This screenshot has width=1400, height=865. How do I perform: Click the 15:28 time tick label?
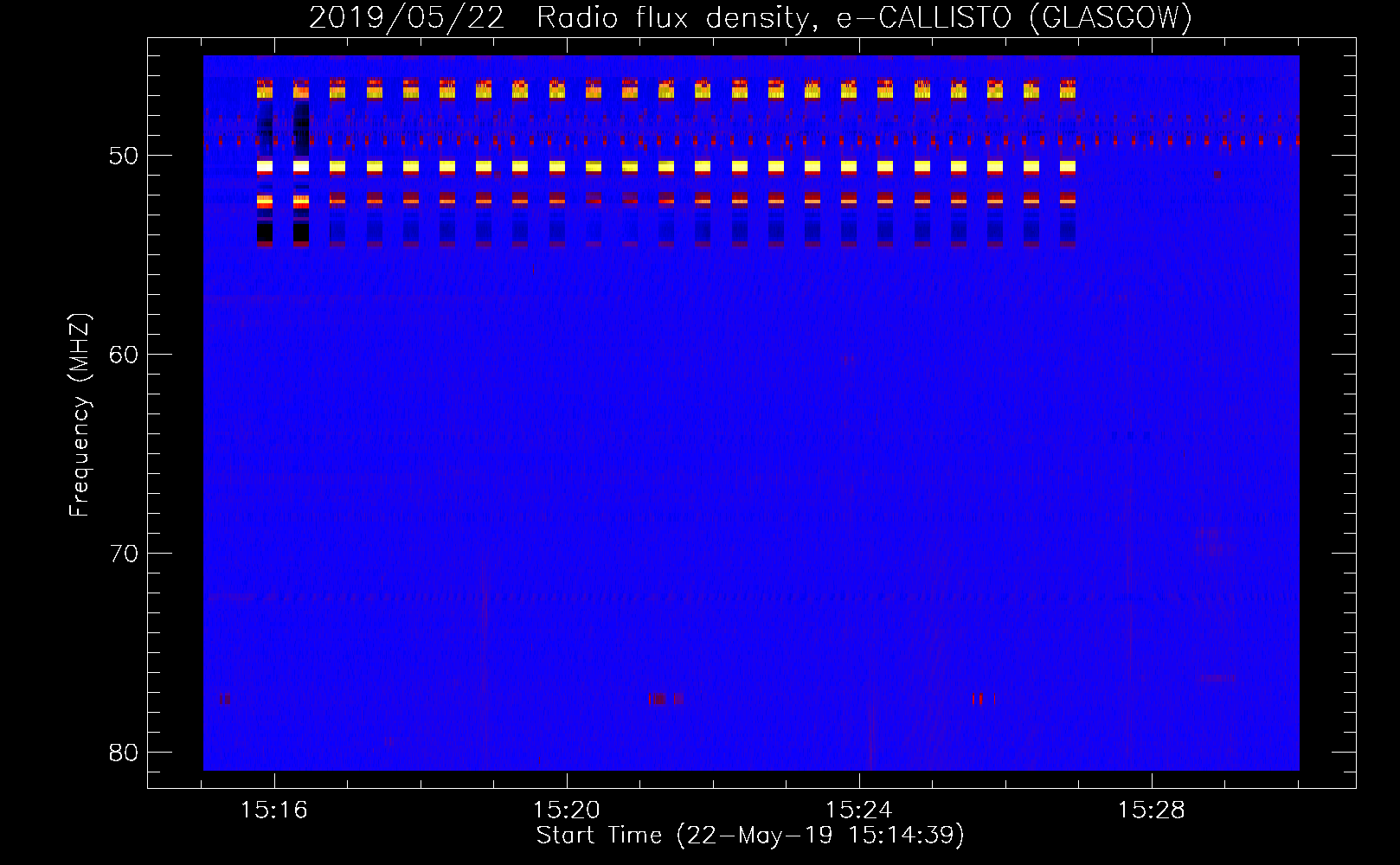[1152, 811]
